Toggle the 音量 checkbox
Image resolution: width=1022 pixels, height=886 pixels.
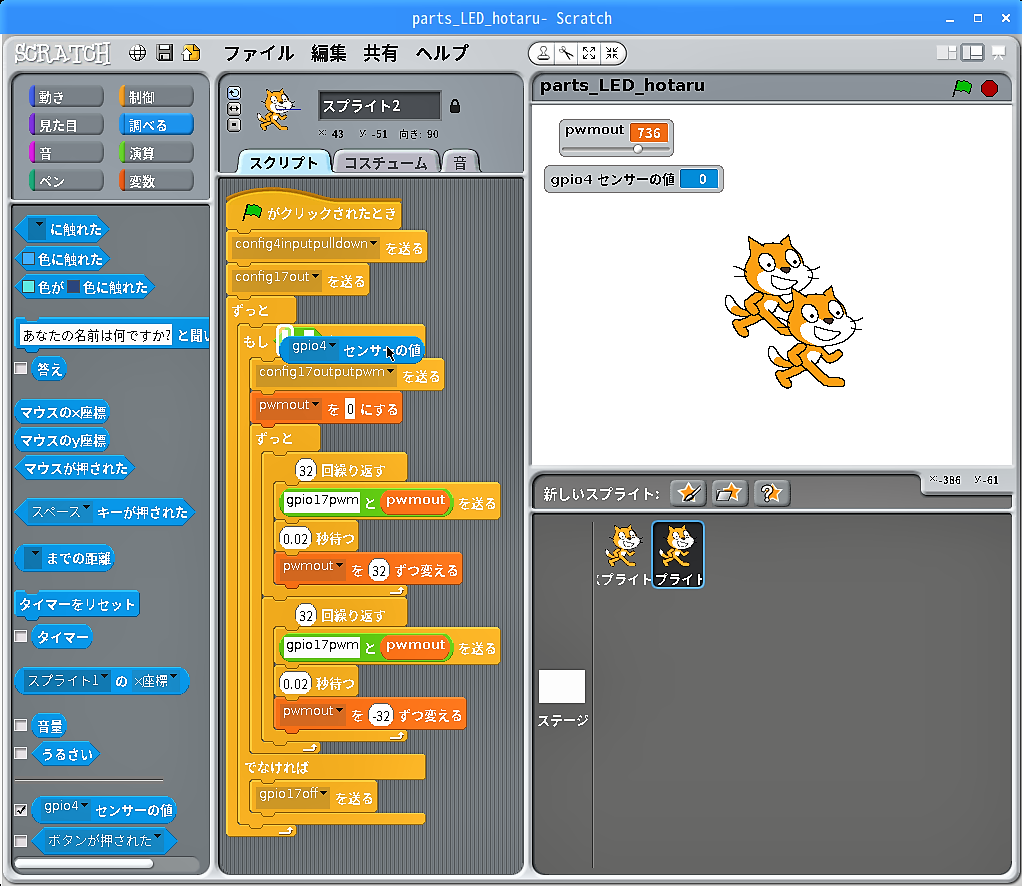[x=21, y=725]
